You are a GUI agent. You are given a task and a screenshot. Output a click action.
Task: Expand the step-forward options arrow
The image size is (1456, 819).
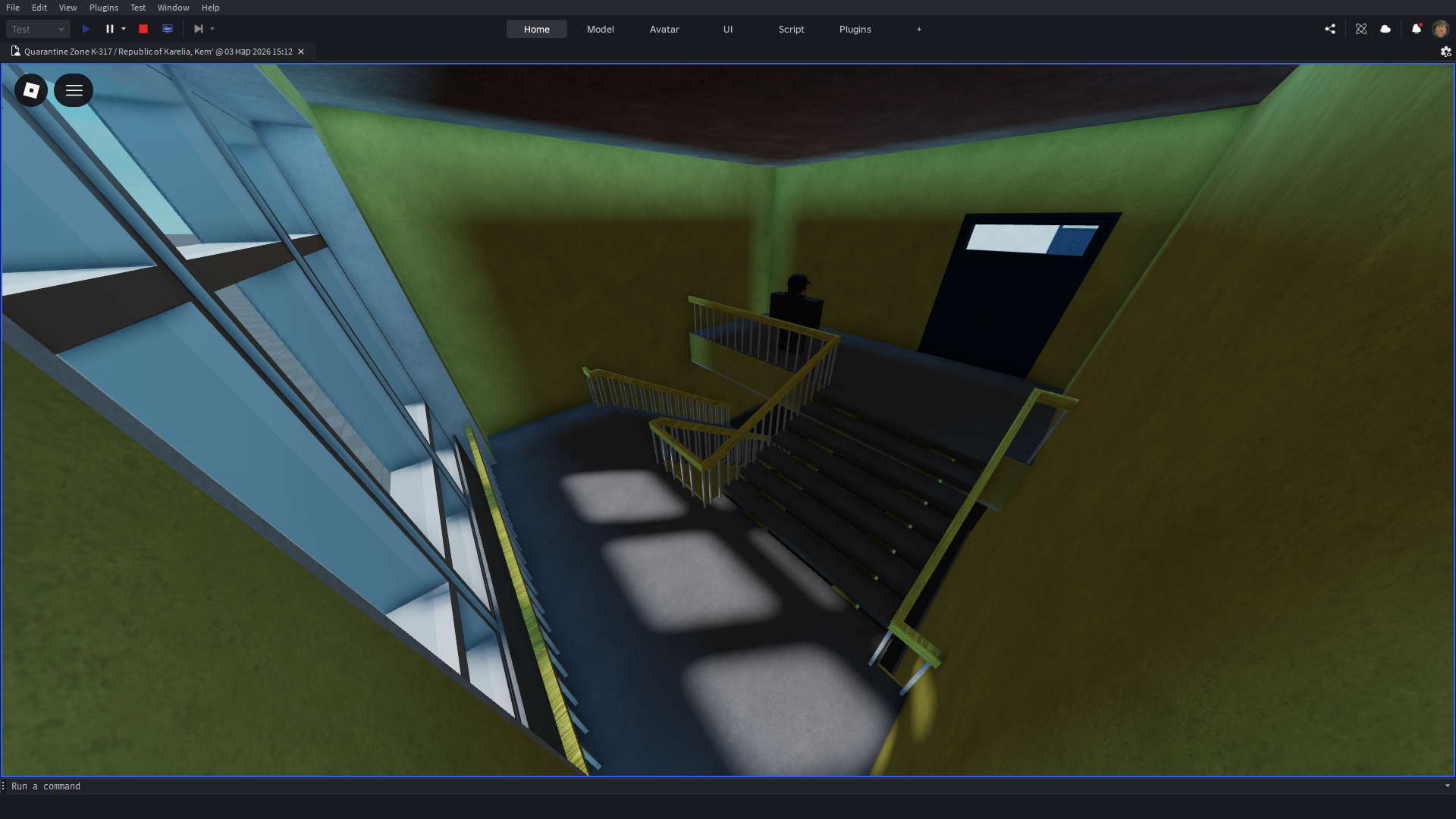pos(212,29)
